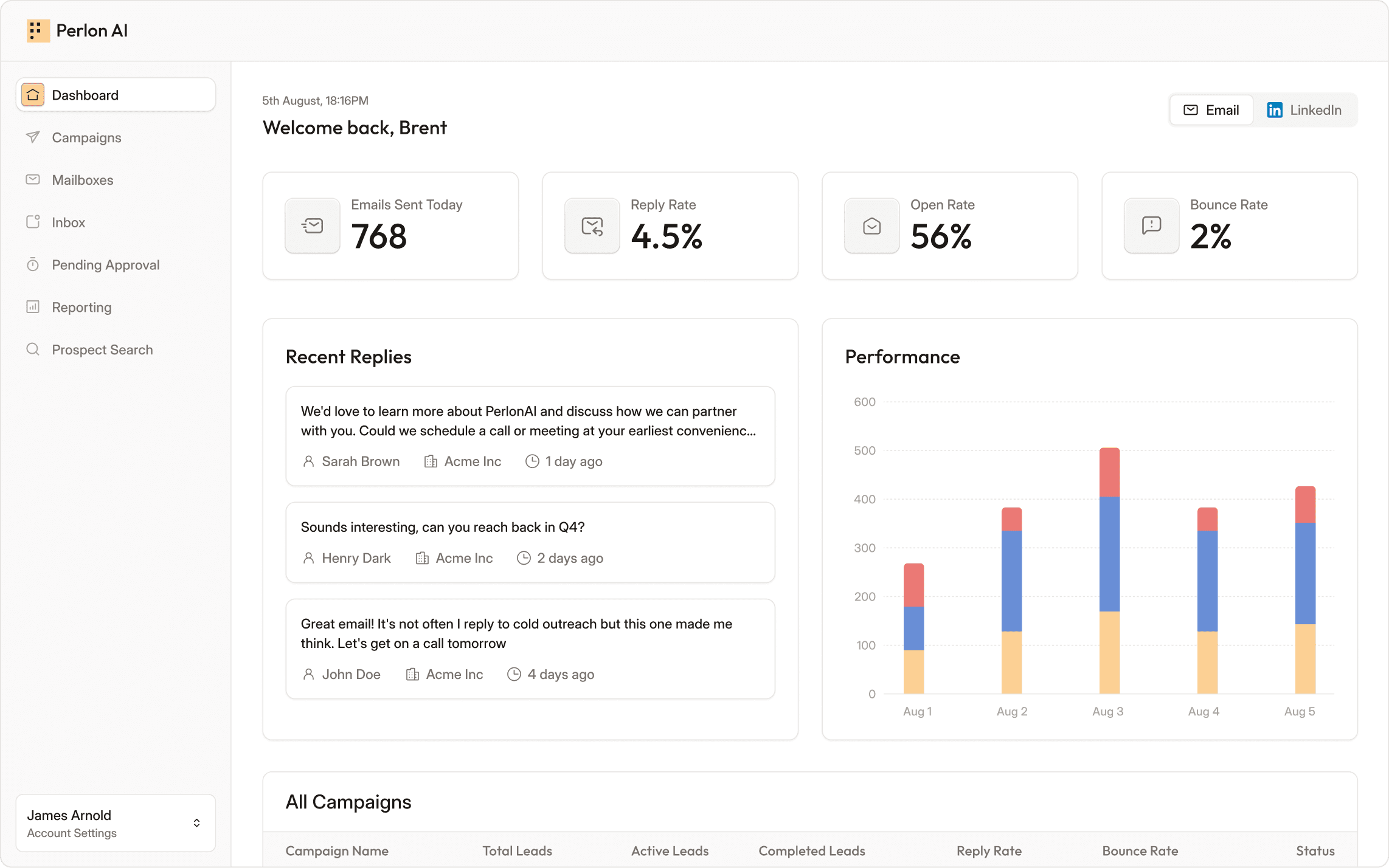This screenshot has width=1389, height=868.
Task: Open the Campaigns menu item
Action: point(86,137)
